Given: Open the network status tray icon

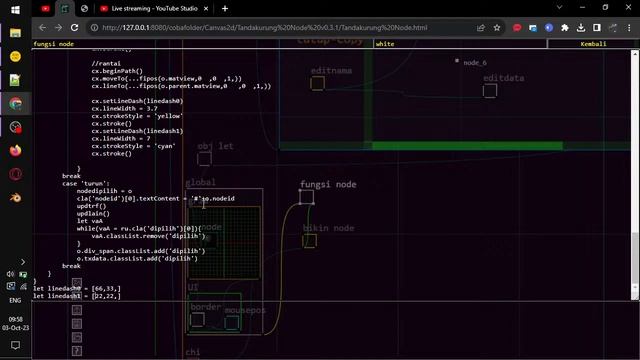Looking at the screenshot, I should pyautogui.click(x=23, y=287).
